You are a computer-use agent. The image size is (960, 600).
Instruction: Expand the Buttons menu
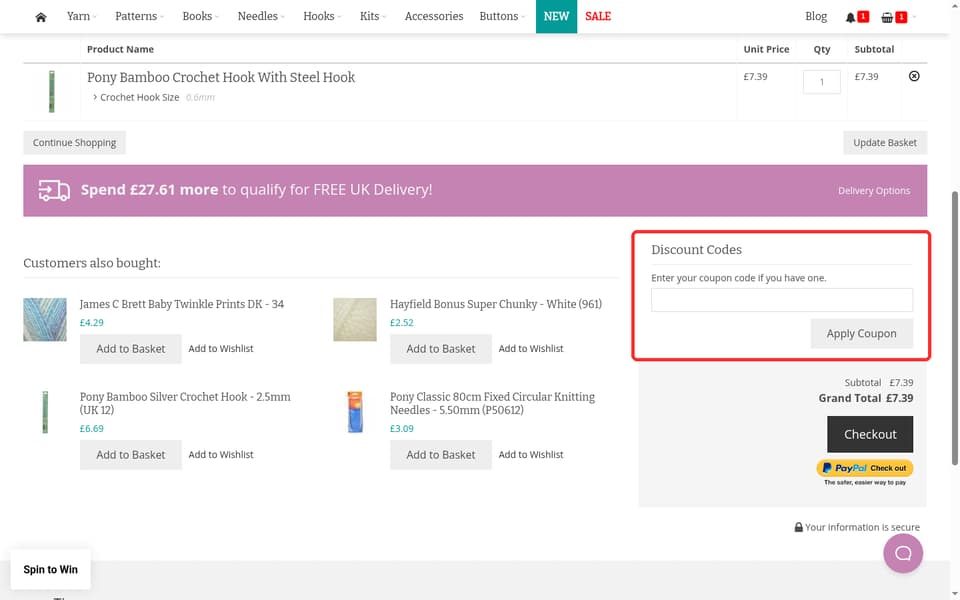point(503,17)
